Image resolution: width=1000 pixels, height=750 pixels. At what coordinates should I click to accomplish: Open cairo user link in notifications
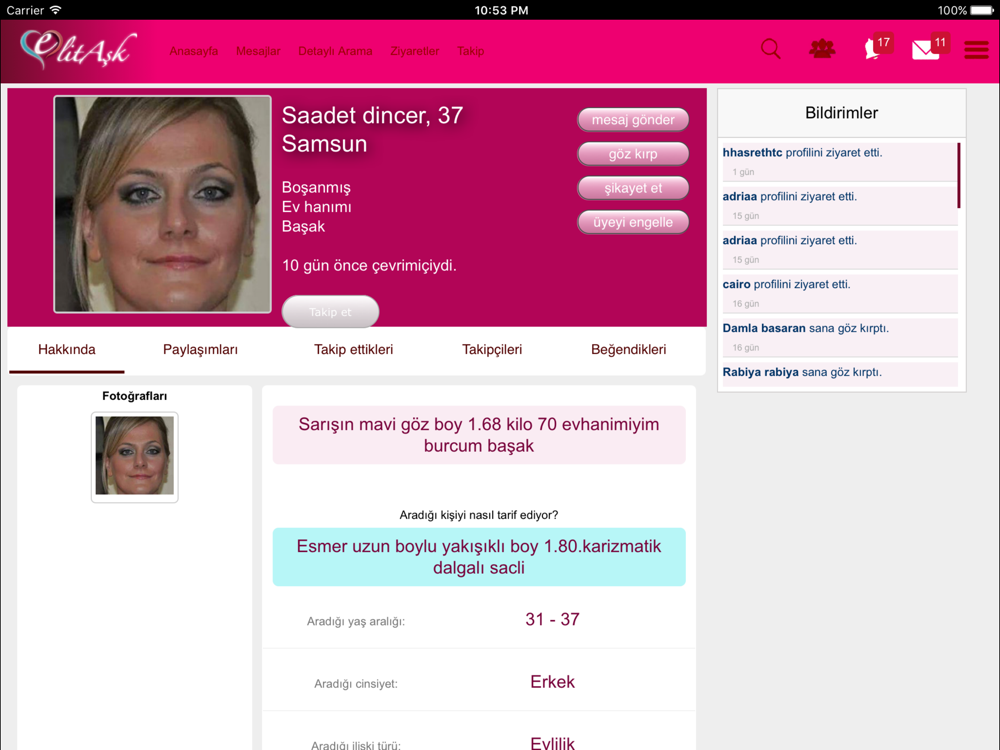coord(736,284)
